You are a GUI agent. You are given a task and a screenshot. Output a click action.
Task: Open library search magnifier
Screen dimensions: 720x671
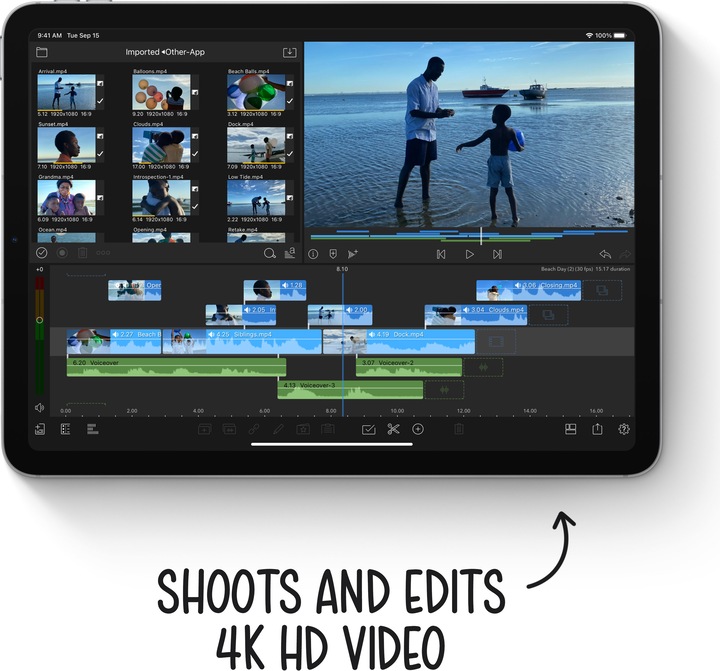point(270,253)
